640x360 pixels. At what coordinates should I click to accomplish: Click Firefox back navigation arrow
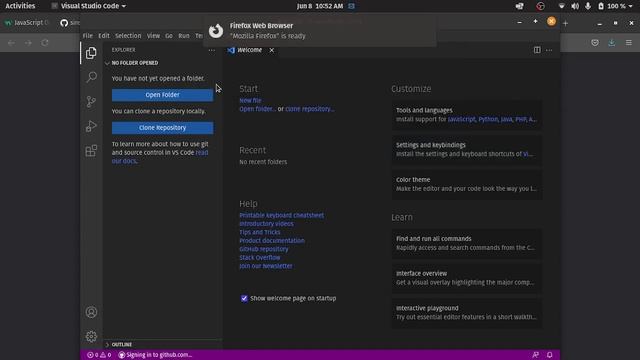click(x=11, y=42)
